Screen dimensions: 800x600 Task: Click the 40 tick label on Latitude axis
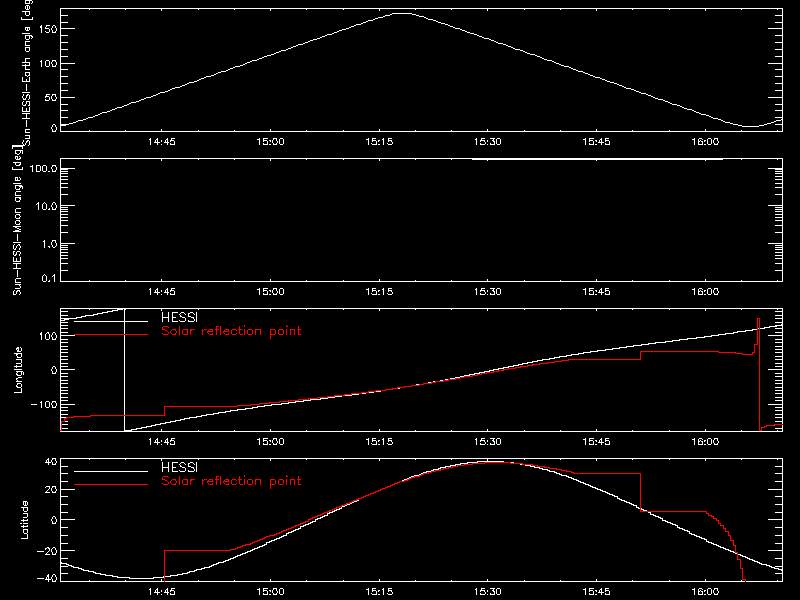coord(51,462)
